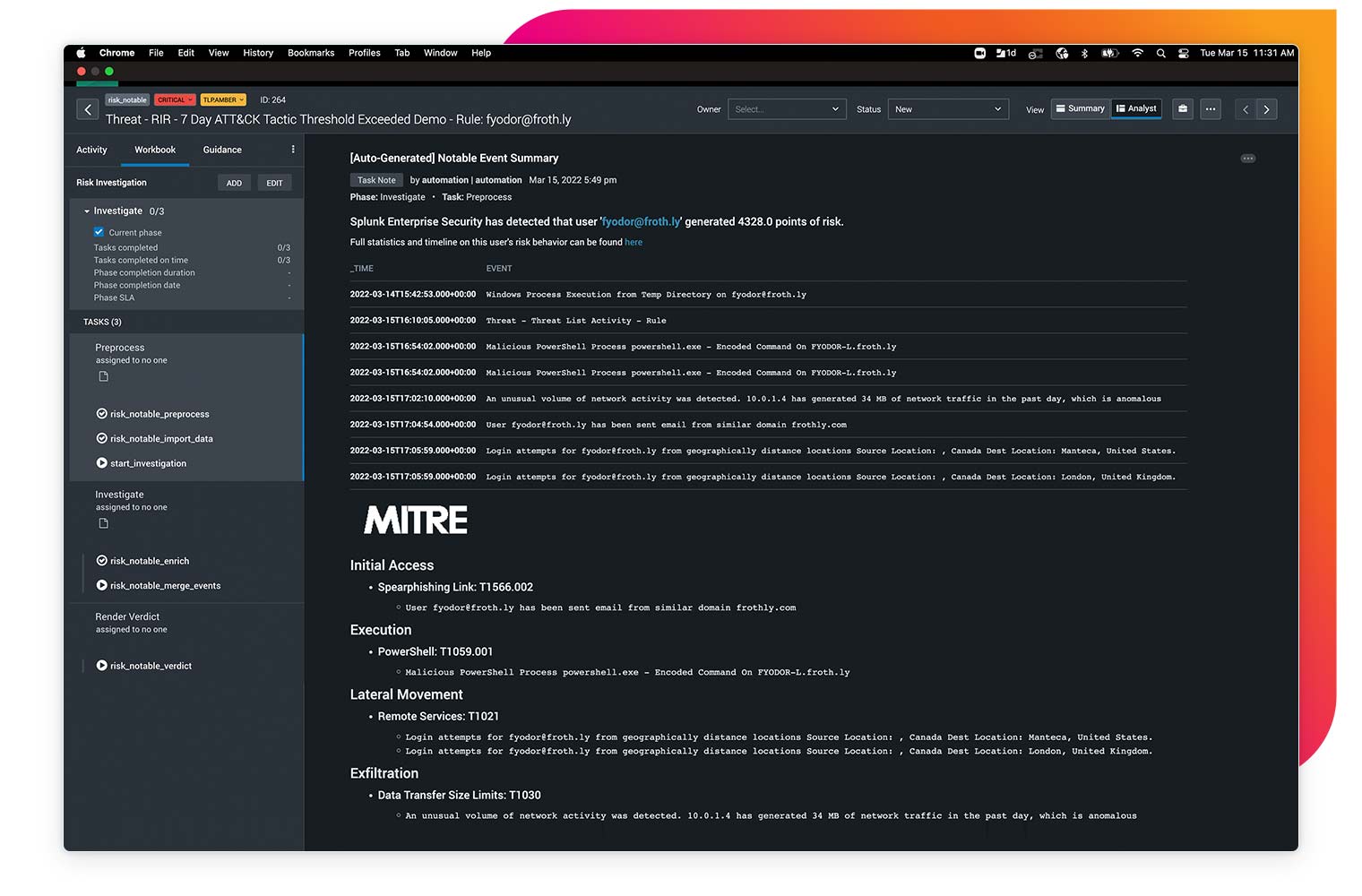Select the Investigate task
This screenshot has width=1362, height=896.
tap(119, 495)
